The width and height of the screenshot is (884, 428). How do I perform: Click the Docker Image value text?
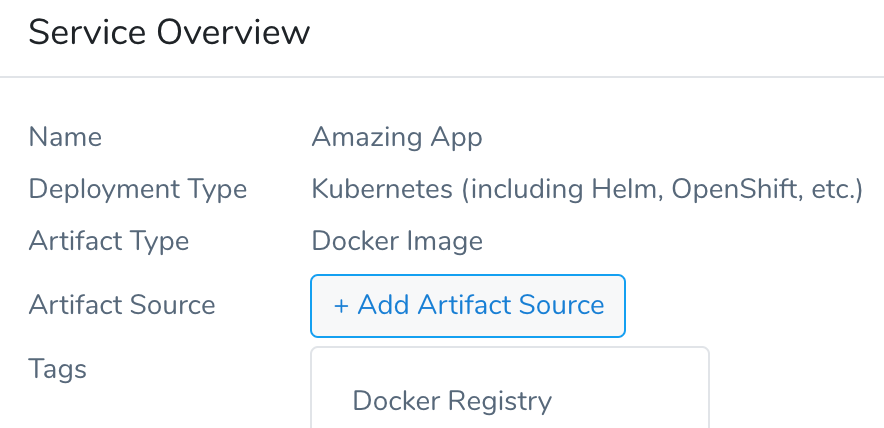point(397,241)
